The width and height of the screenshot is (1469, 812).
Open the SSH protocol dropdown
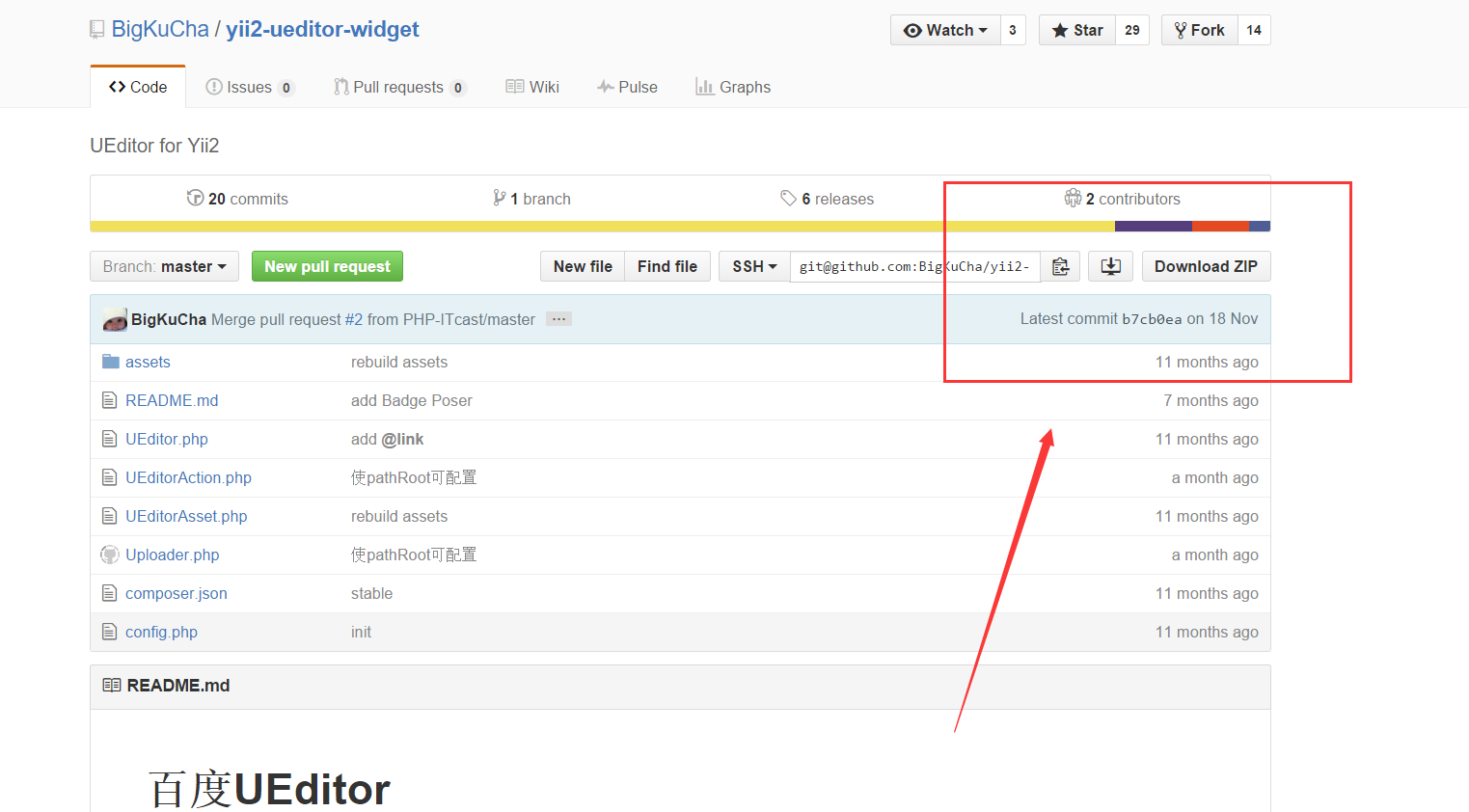[x=754, y=266]
